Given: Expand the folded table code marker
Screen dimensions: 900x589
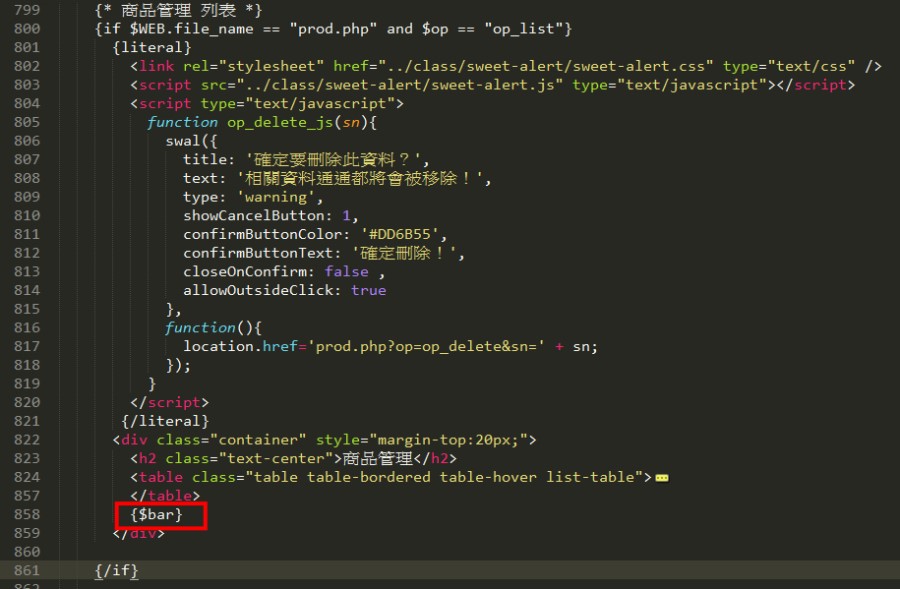Looking at the screenshot, I should (x=662, y=478).
